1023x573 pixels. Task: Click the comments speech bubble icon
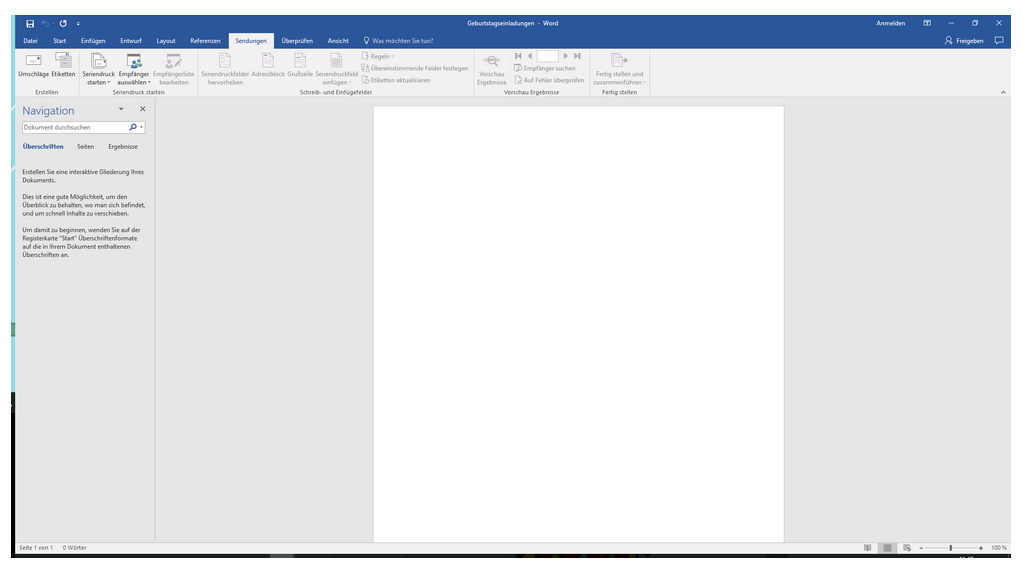[x=998, y=41]
